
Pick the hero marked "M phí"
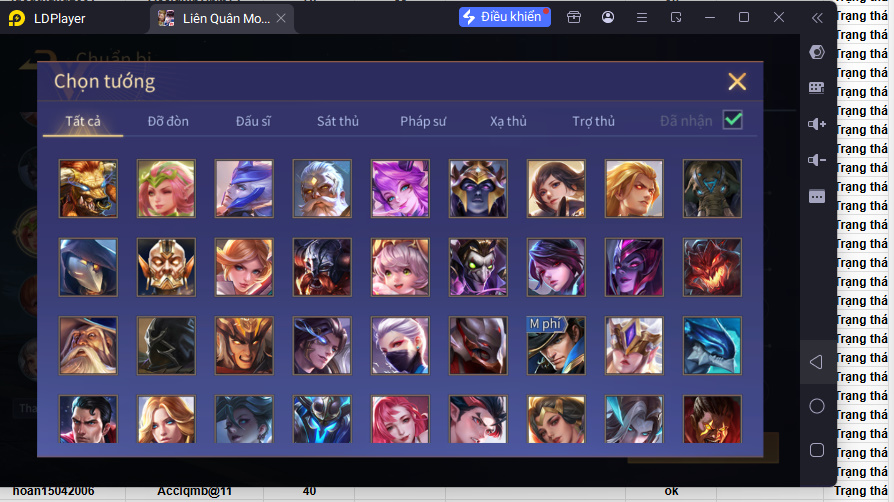[556, 346]
